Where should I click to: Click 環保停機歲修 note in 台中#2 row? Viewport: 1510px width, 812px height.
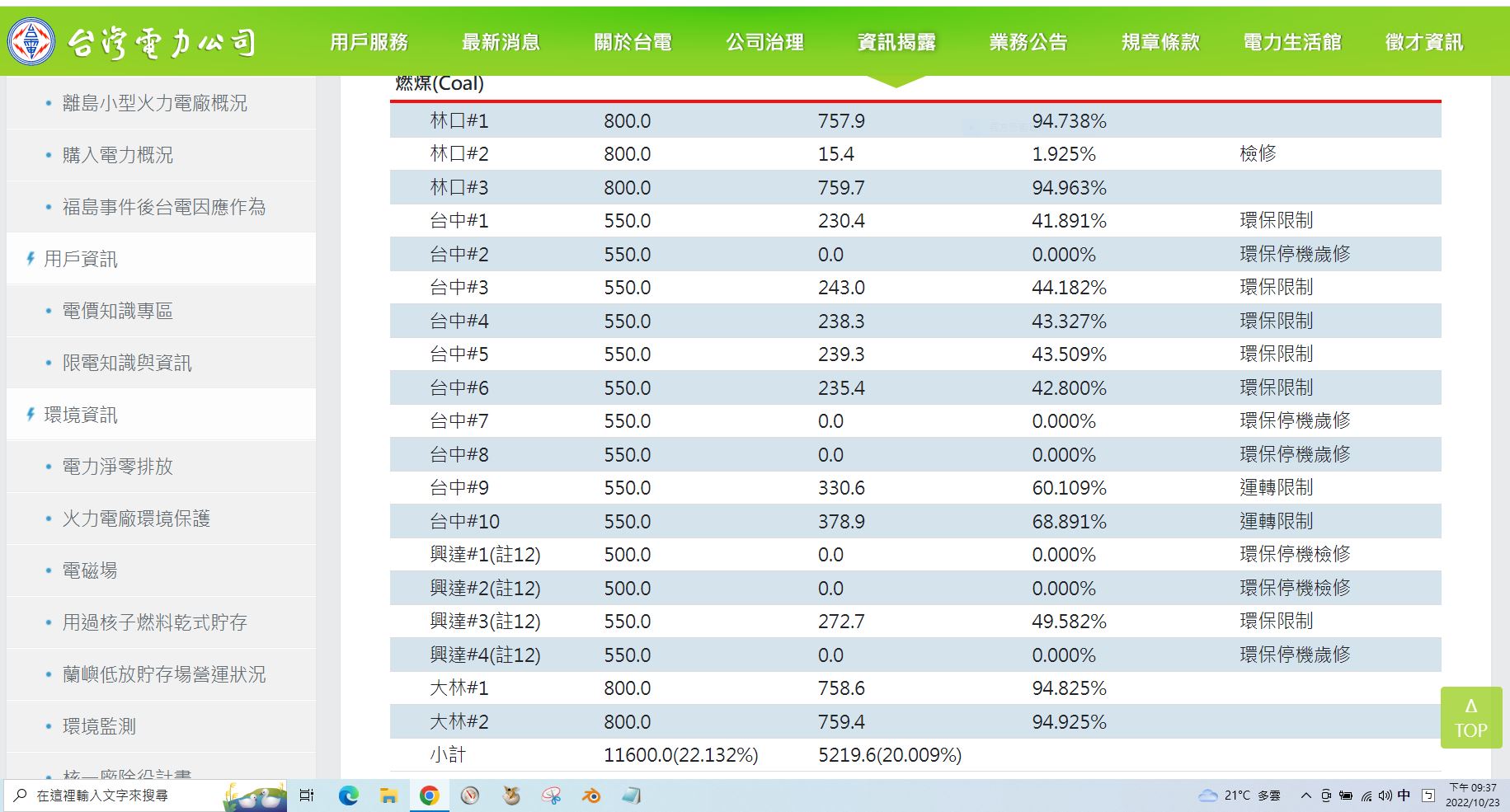point(1295,254)
